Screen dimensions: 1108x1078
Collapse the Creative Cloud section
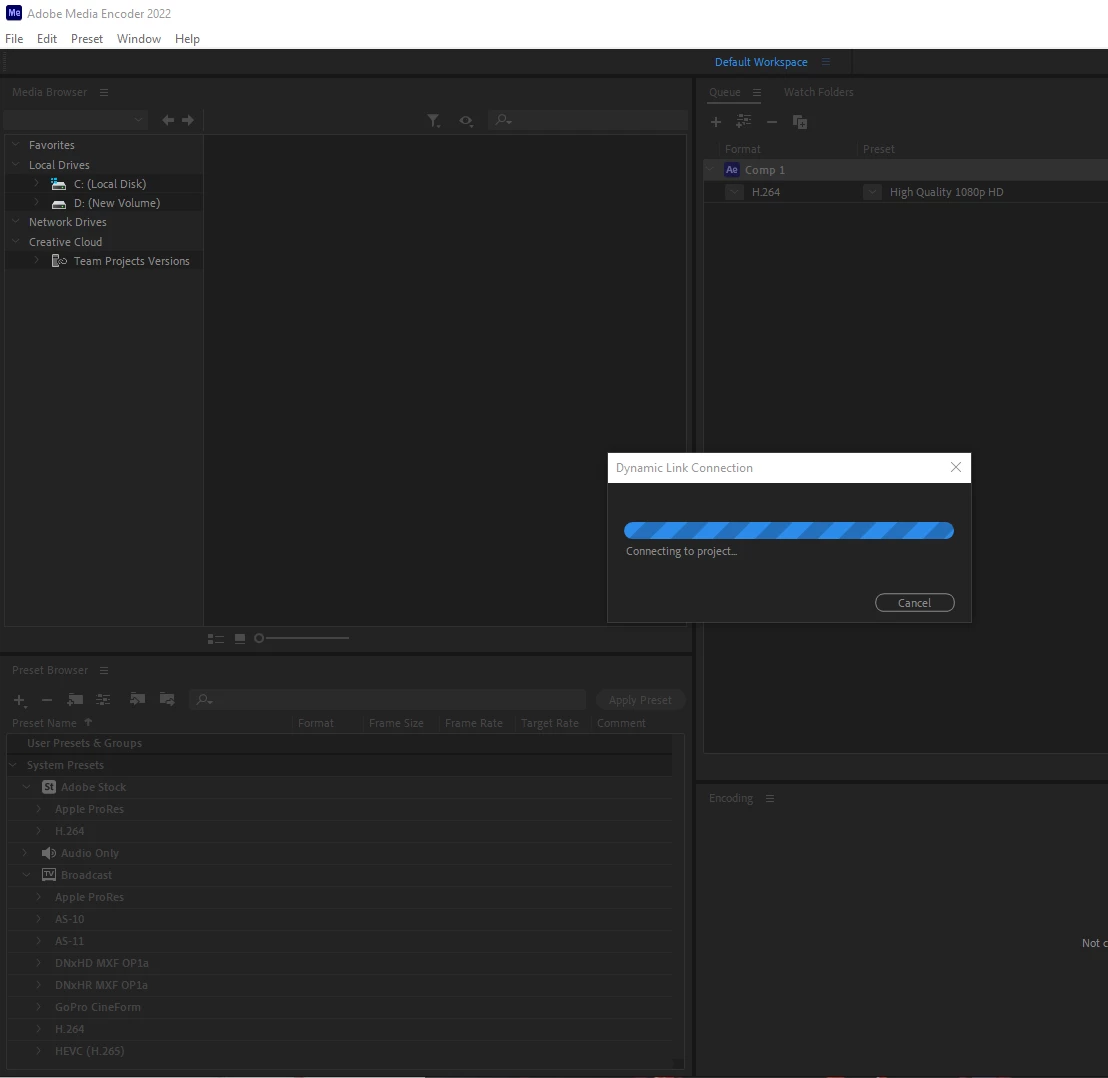(x=16, y=241)
